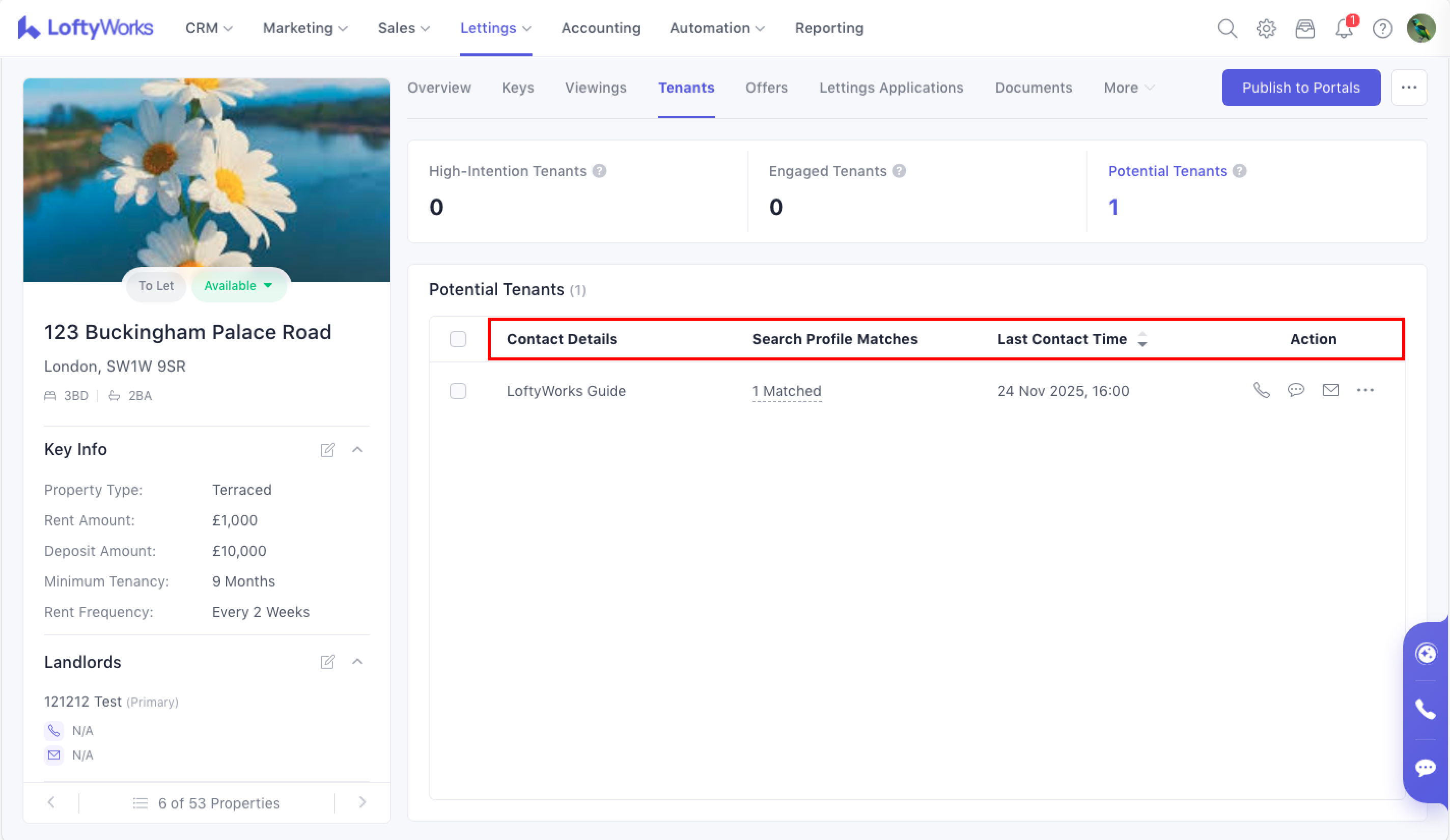Viewport: 1450px width, 840px height.
Task: Click the search magnifier icon
Action: click(x=1226, y=28)
